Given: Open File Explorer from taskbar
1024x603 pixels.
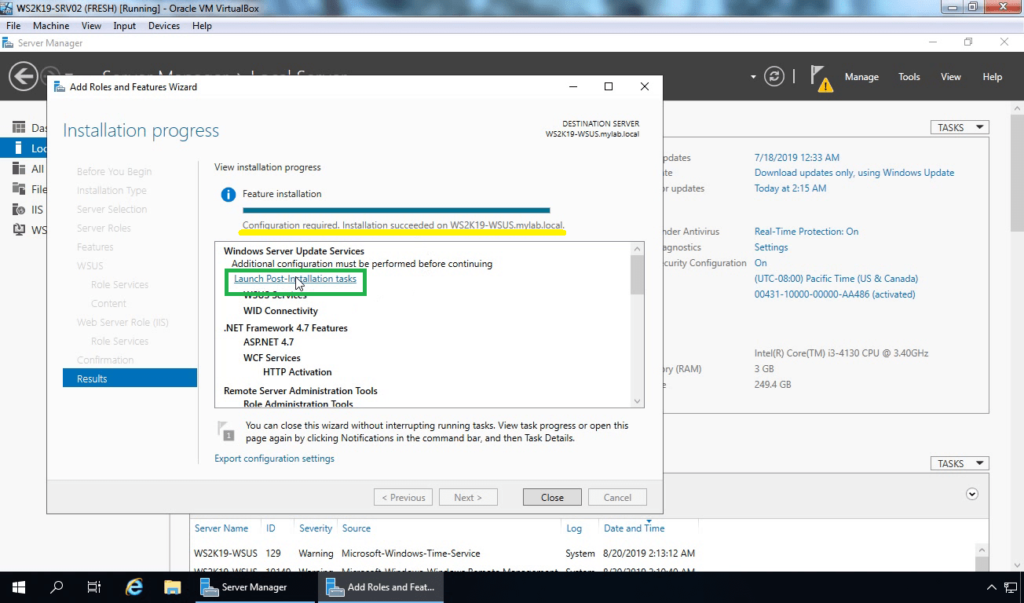Looking at the screenshot, I should [x=172, y=587].
